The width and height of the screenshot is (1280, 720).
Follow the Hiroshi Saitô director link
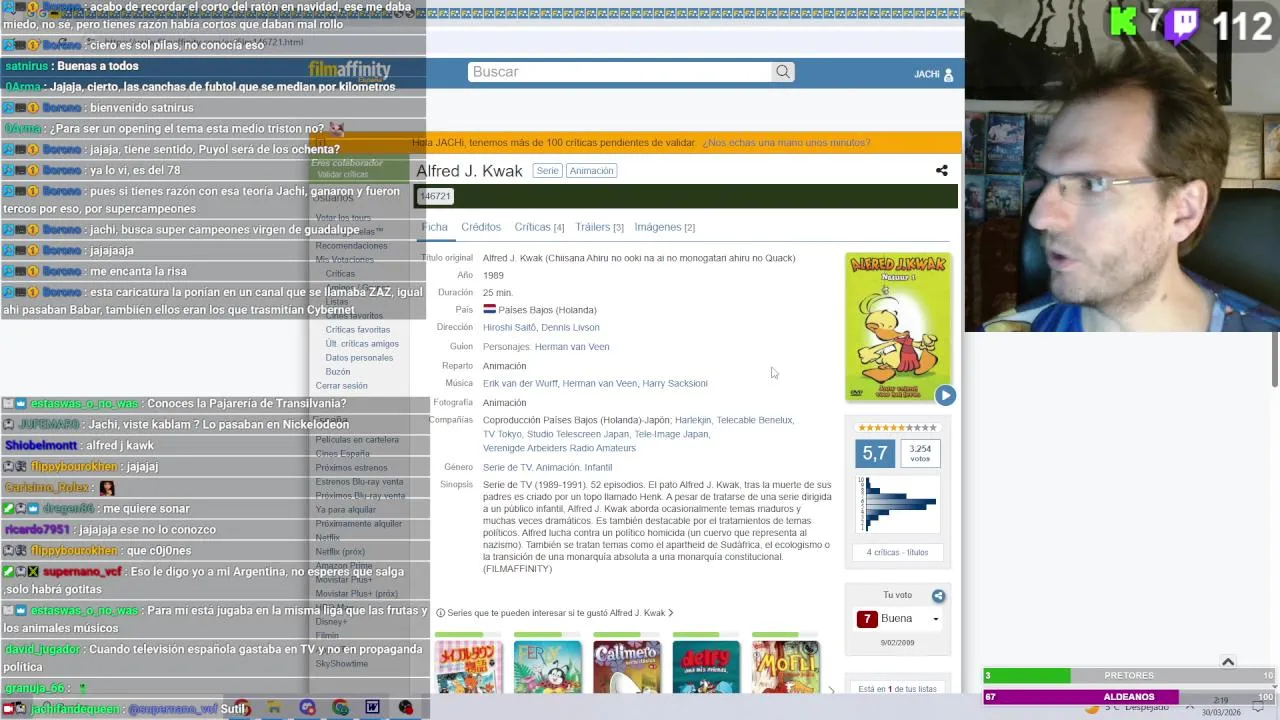(510, 327)
